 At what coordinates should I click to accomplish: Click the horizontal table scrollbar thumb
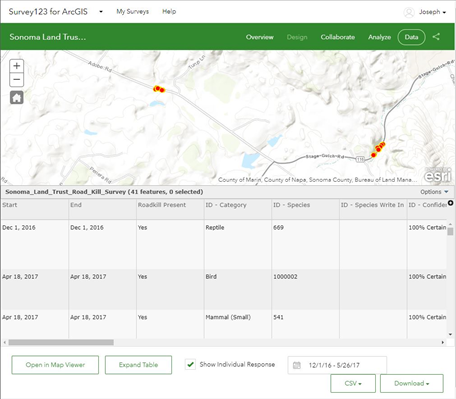pyautogui.click(x=61, y=342)
